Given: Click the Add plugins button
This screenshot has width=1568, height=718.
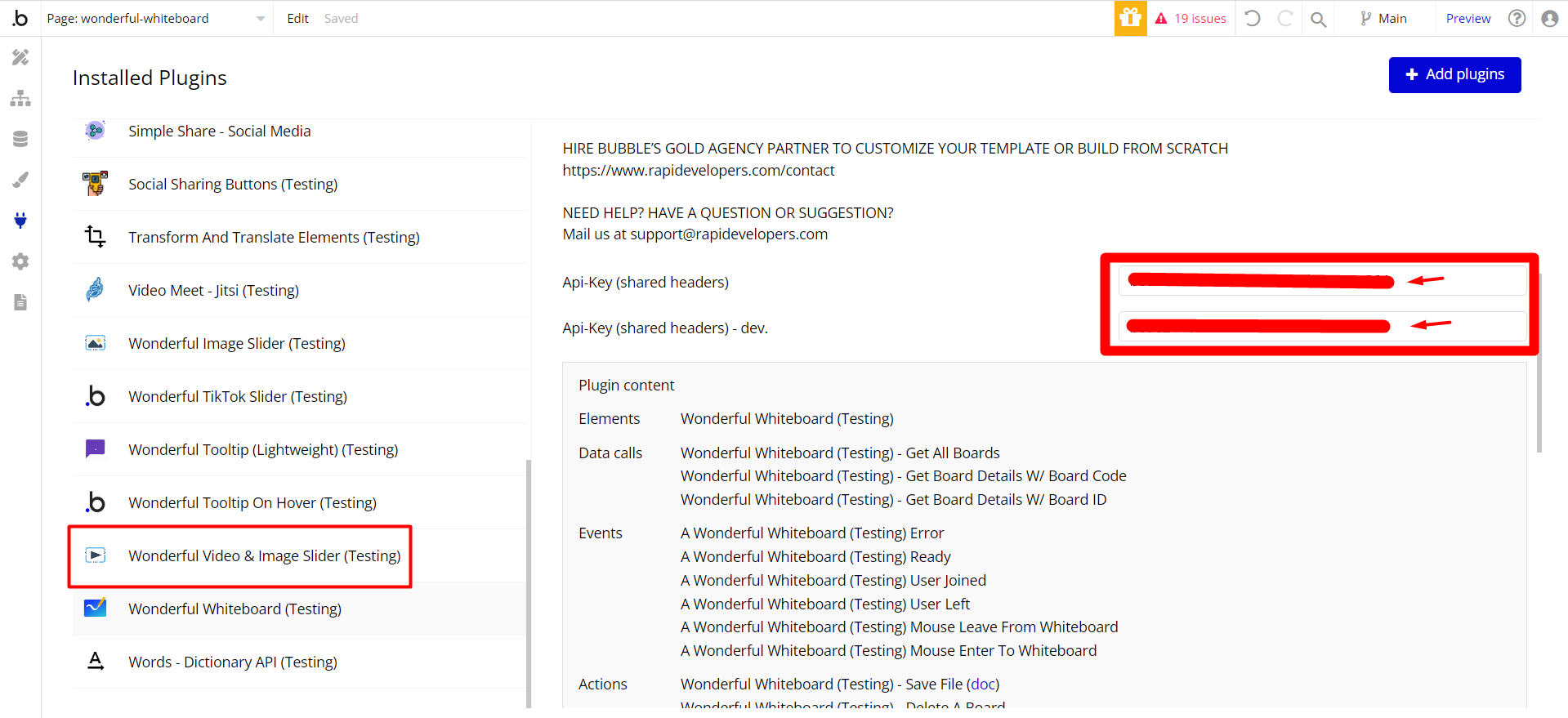Looking at the screenshot, I should coord(1455,74).
